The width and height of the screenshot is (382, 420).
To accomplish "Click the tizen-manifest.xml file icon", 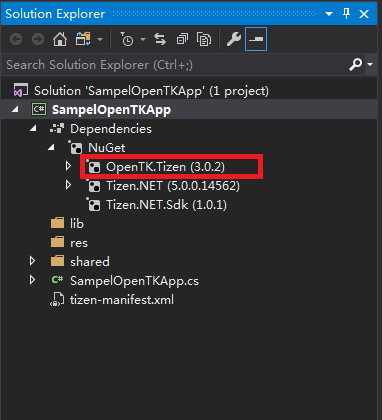I will [x=57, y=299].
